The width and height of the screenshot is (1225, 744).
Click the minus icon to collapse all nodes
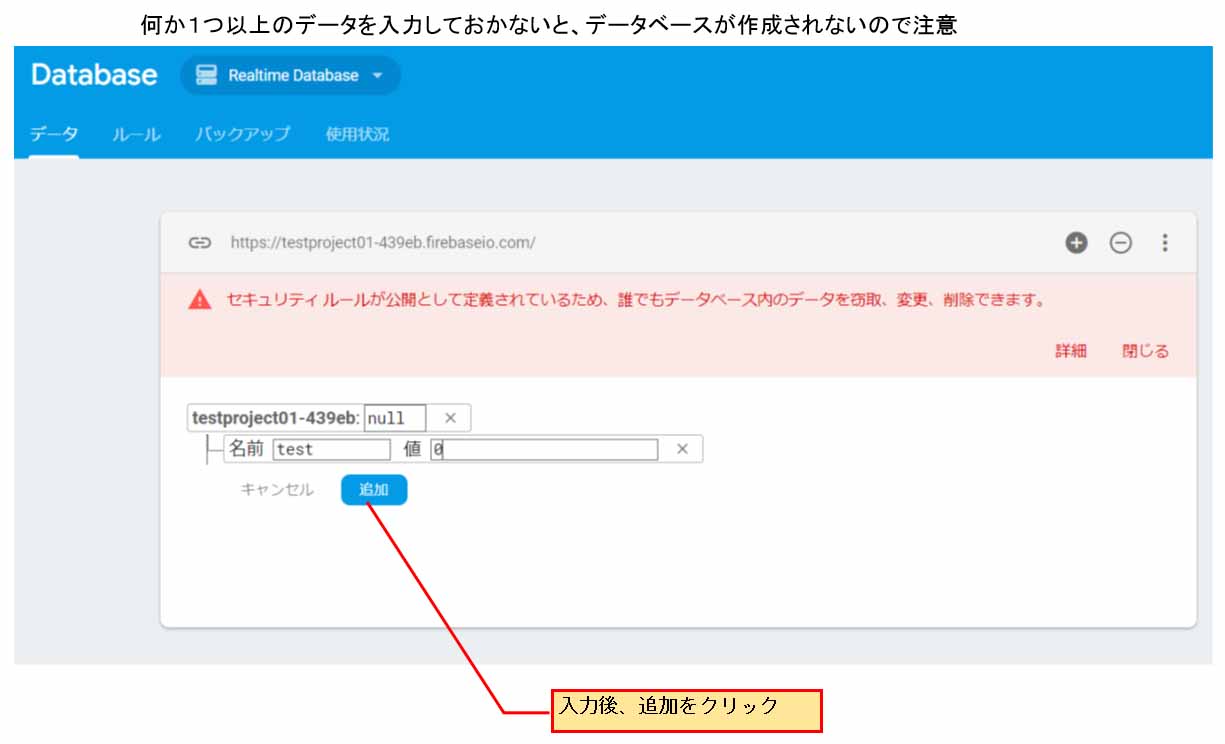point(1121,243)
